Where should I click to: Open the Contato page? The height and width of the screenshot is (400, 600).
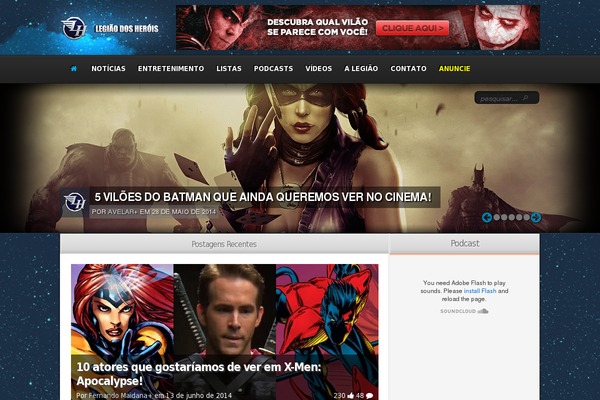tap(408, 69)
